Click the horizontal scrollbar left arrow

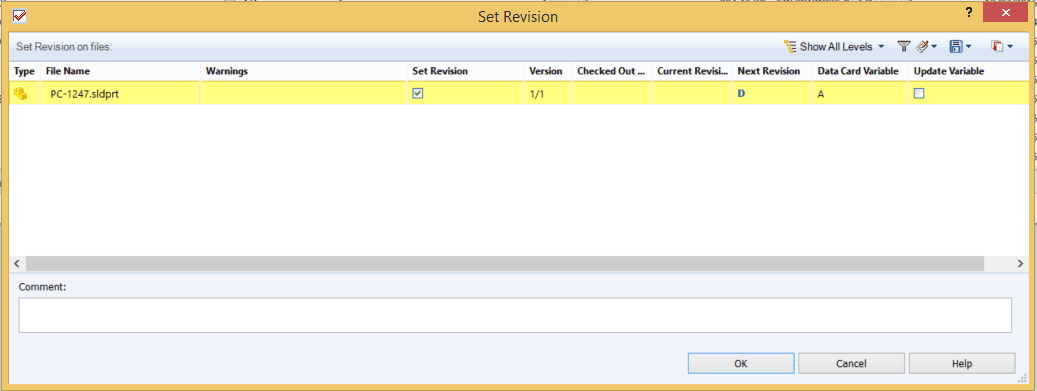pos(16,263)
